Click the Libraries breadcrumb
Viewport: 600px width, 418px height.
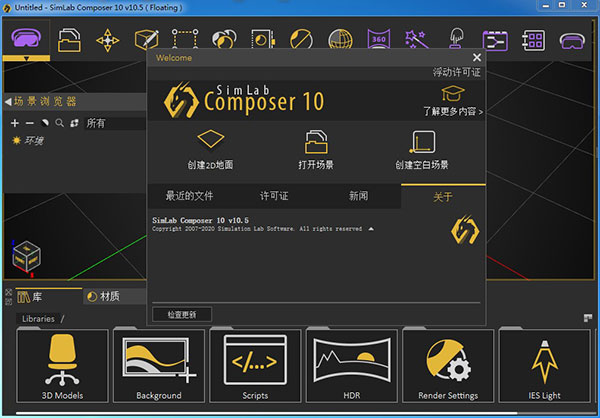tap(38, 318)
